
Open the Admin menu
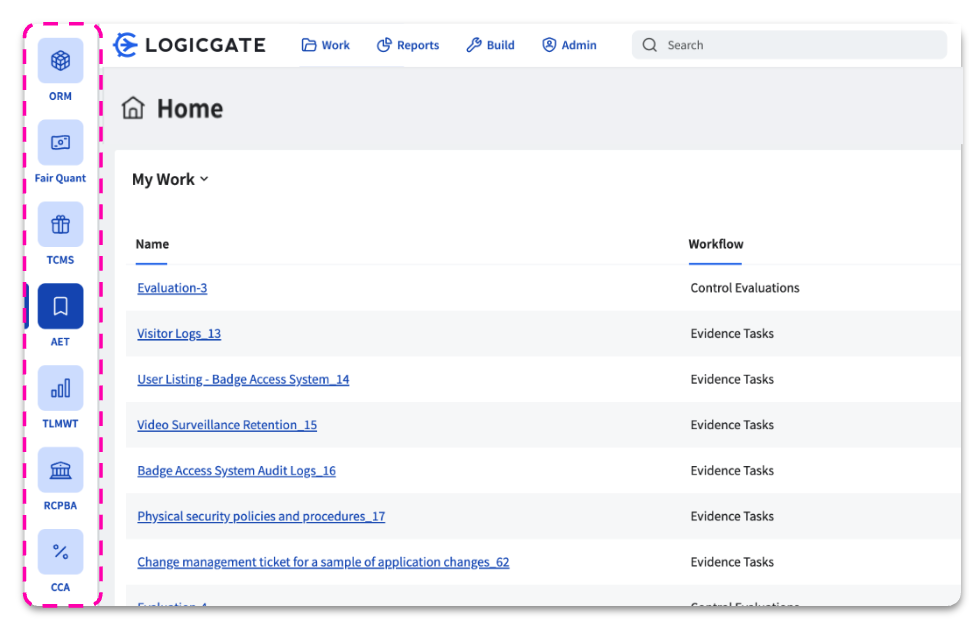coord(569,45)
